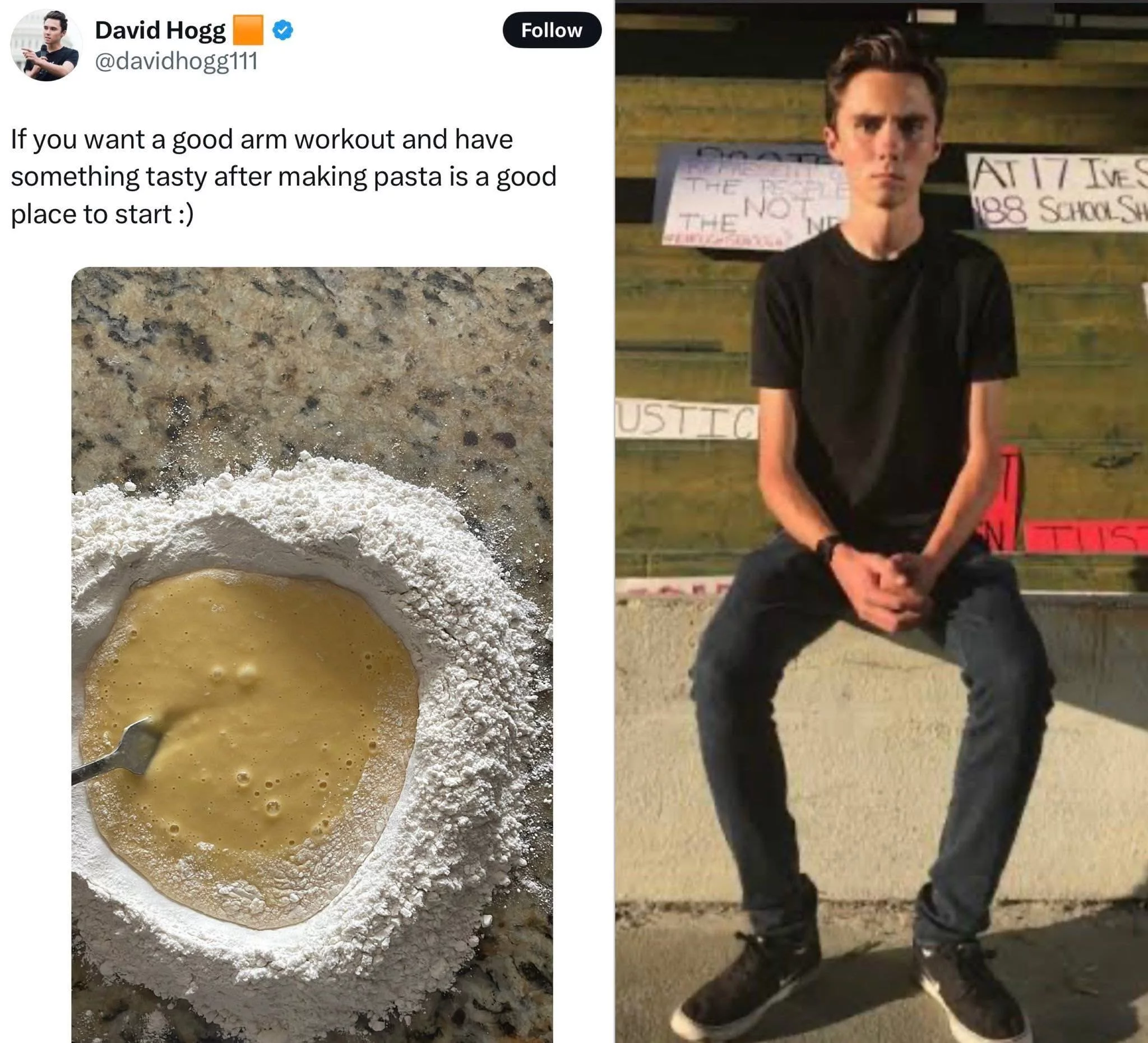Select the tweet text about arm workout
This screenshot has width=1148, height=1043.
click(284, 176)
